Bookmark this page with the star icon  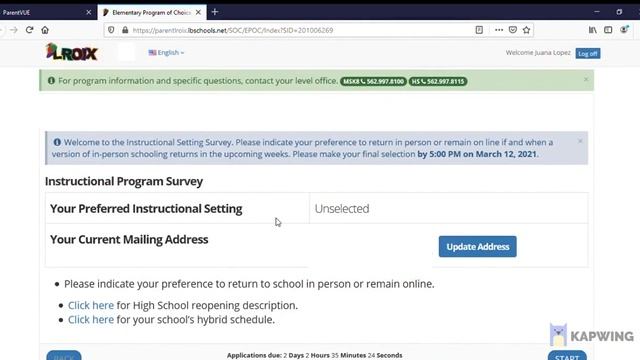[x=527, y=30]
